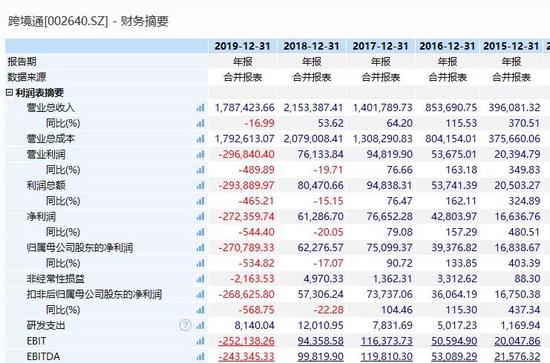Open EBIT value -252,138.26 link
550x363 pixels.
[x=246, y=341]
